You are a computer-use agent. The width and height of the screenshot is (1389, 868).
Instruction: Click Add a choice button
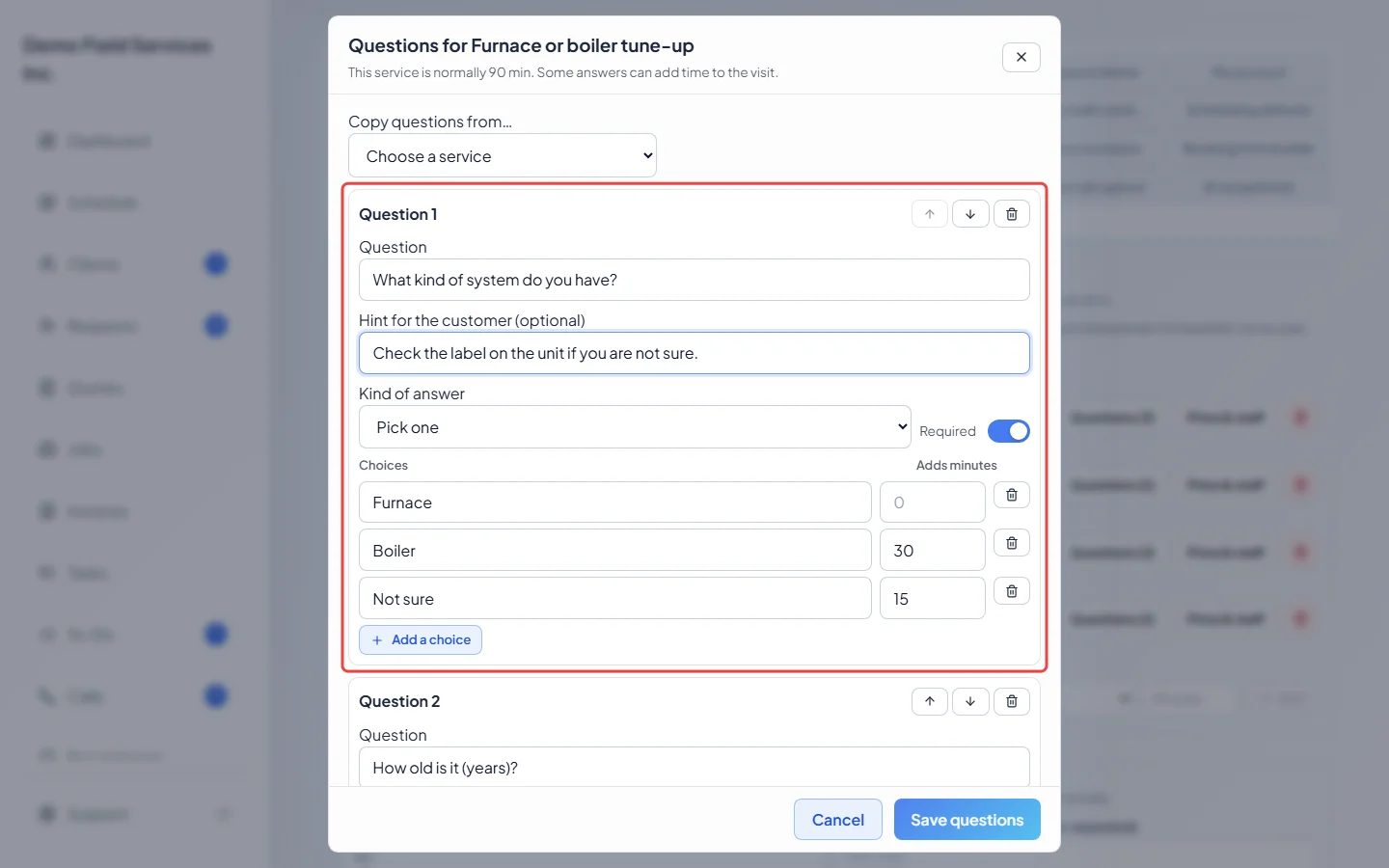[421, 639]
